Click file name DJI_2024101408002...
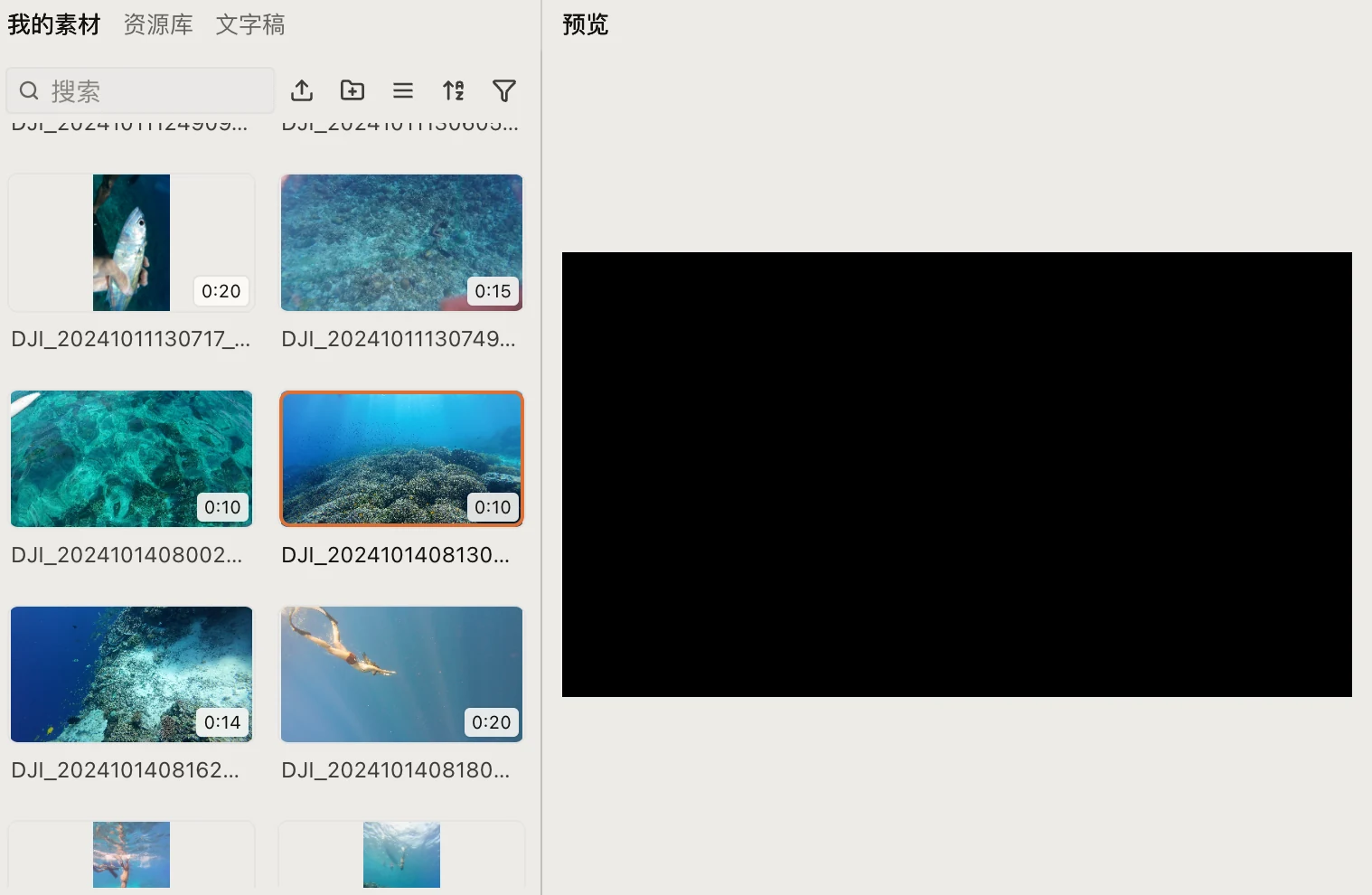 point(127,555)
